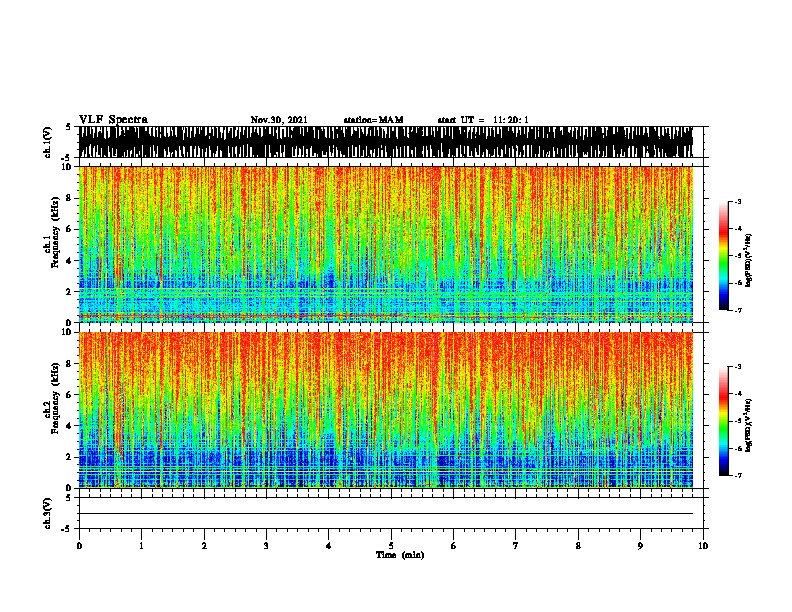The height and width of the screenshot is (612, 792).
Task: Click time axis tick label '4'
Action: (329, 546)
